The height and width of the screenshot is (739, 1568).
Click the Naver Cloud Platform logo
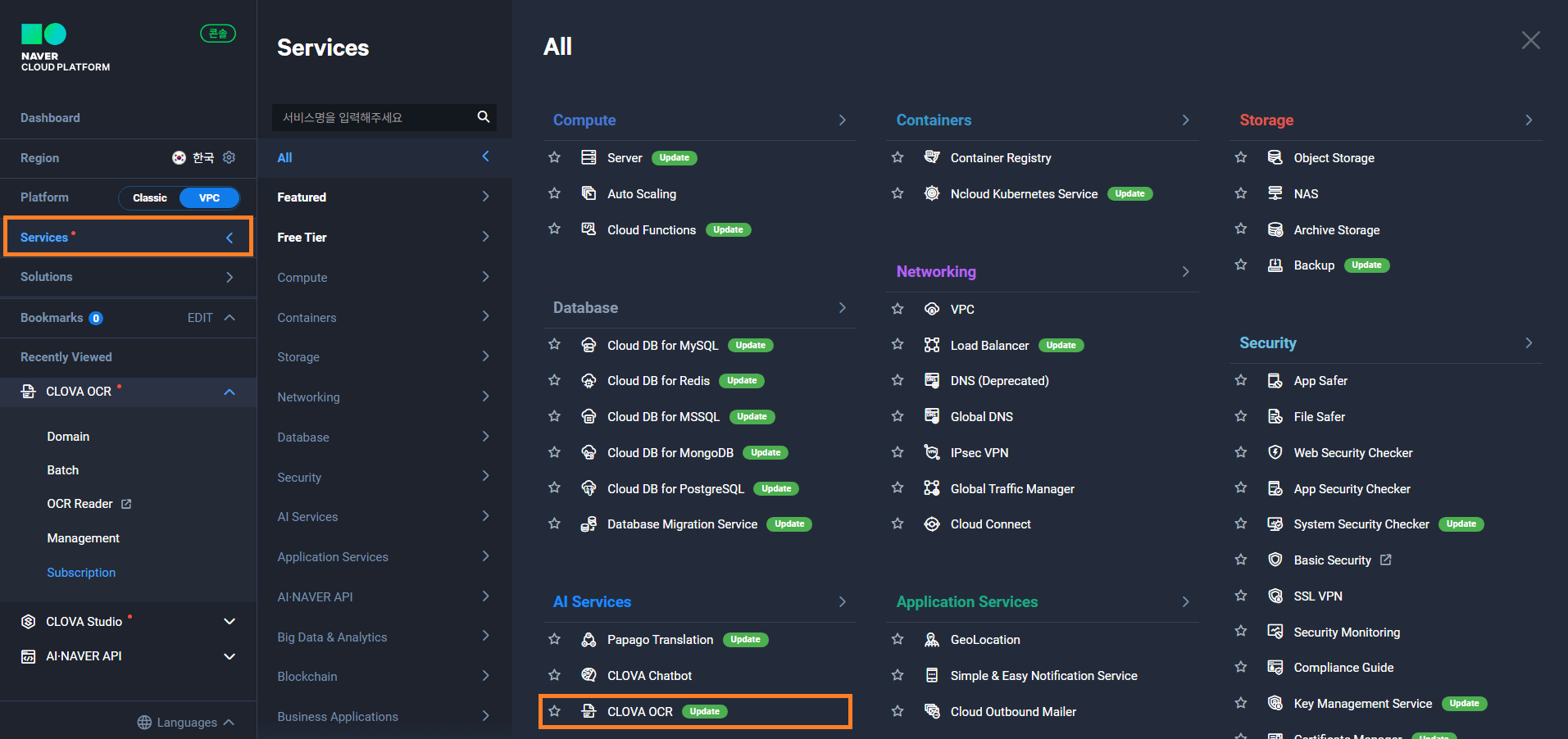[65, 48]
